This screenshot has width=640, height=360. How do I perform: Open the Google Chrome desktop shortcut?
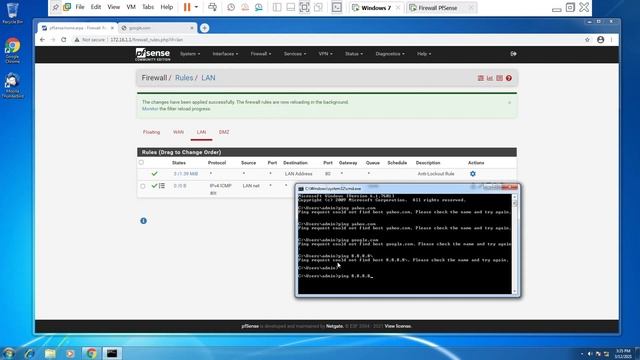13,51
